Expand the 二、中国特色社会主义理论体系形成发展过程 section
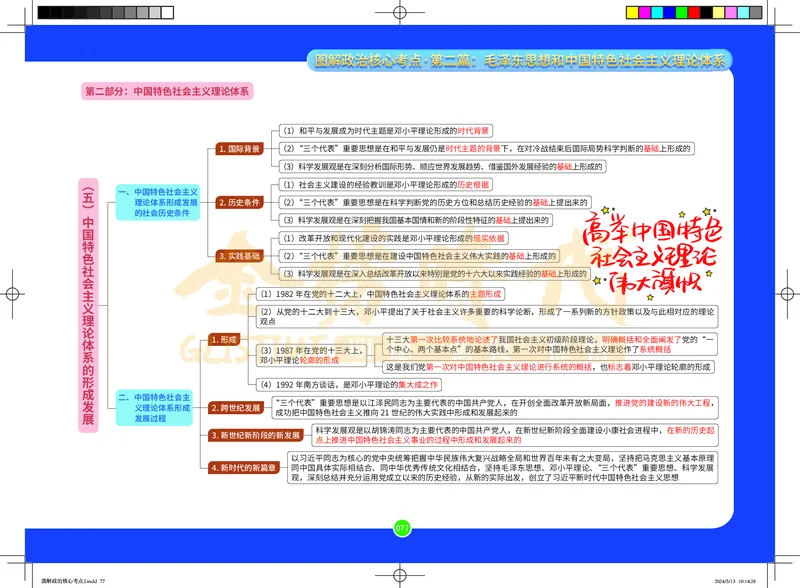 tap(156, 407)
